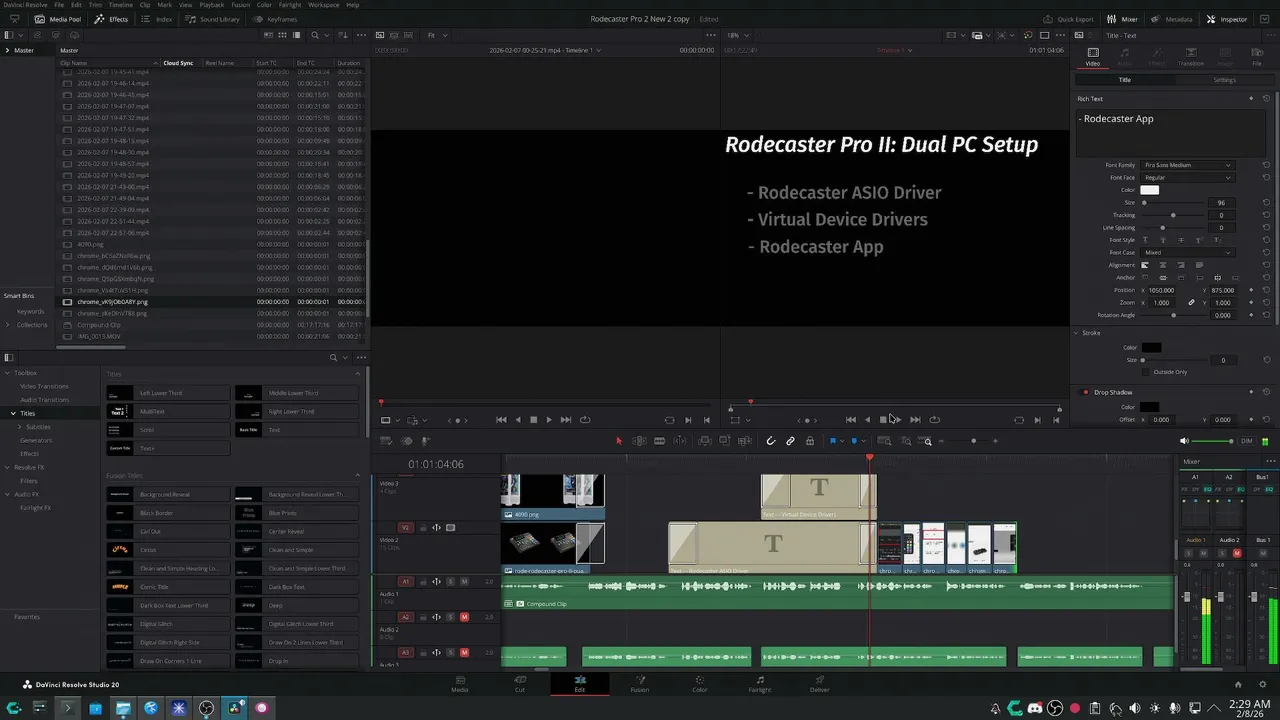This screenshot has width=1280, height=720.
Task: Open the Font Family dropdown
Action: [1188, 165]
